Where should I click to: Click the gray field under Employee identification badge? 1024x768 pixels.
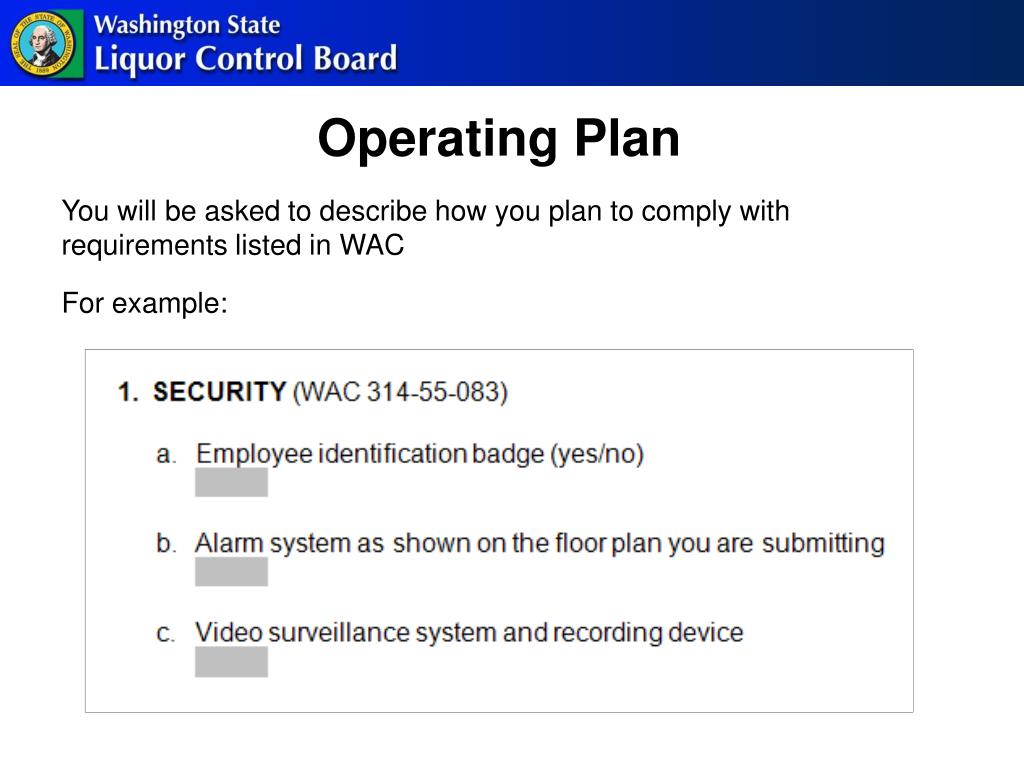click(231, 482)
